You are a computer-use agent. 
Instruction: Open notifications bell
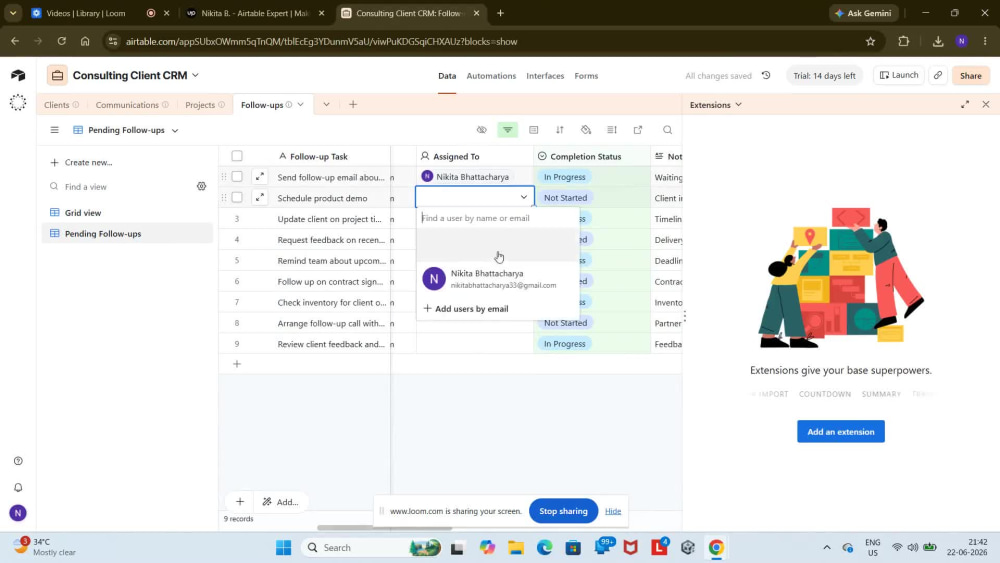click(x=18, y=488)
